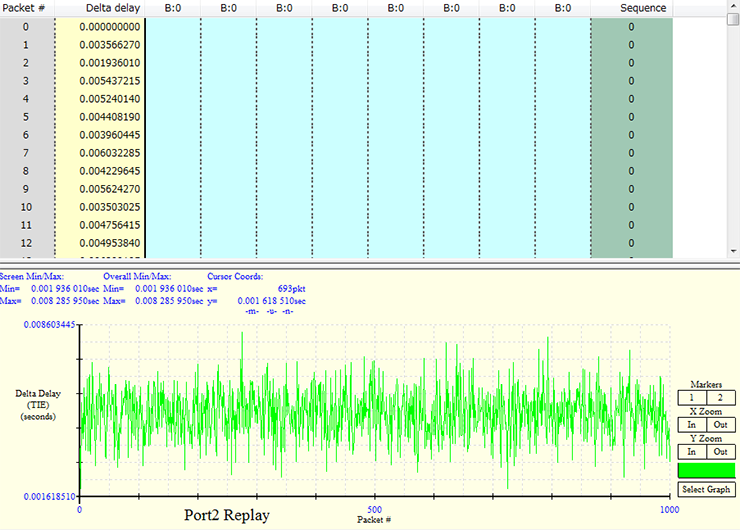Image resolution: width=740 pixels, height=530 pixels.
Task: Select the Sequence column header
Action: [631, 8]
